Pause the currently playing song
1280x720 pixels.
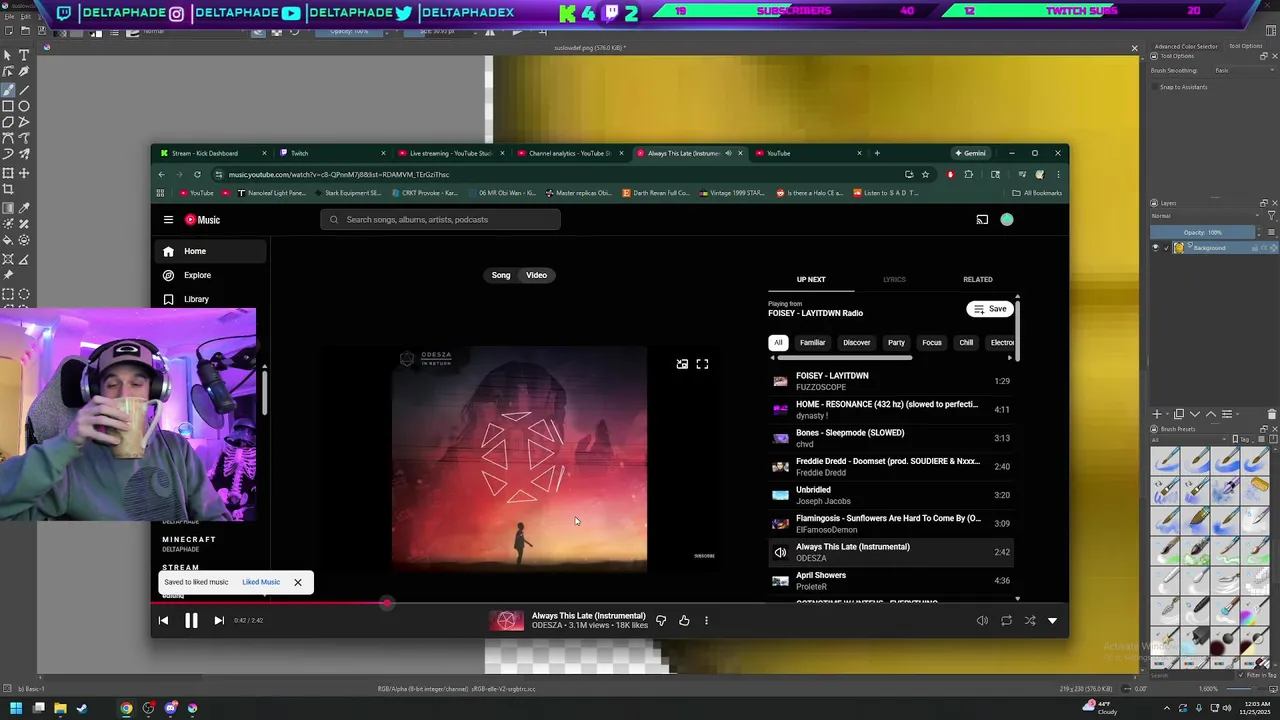pos(191,621)
